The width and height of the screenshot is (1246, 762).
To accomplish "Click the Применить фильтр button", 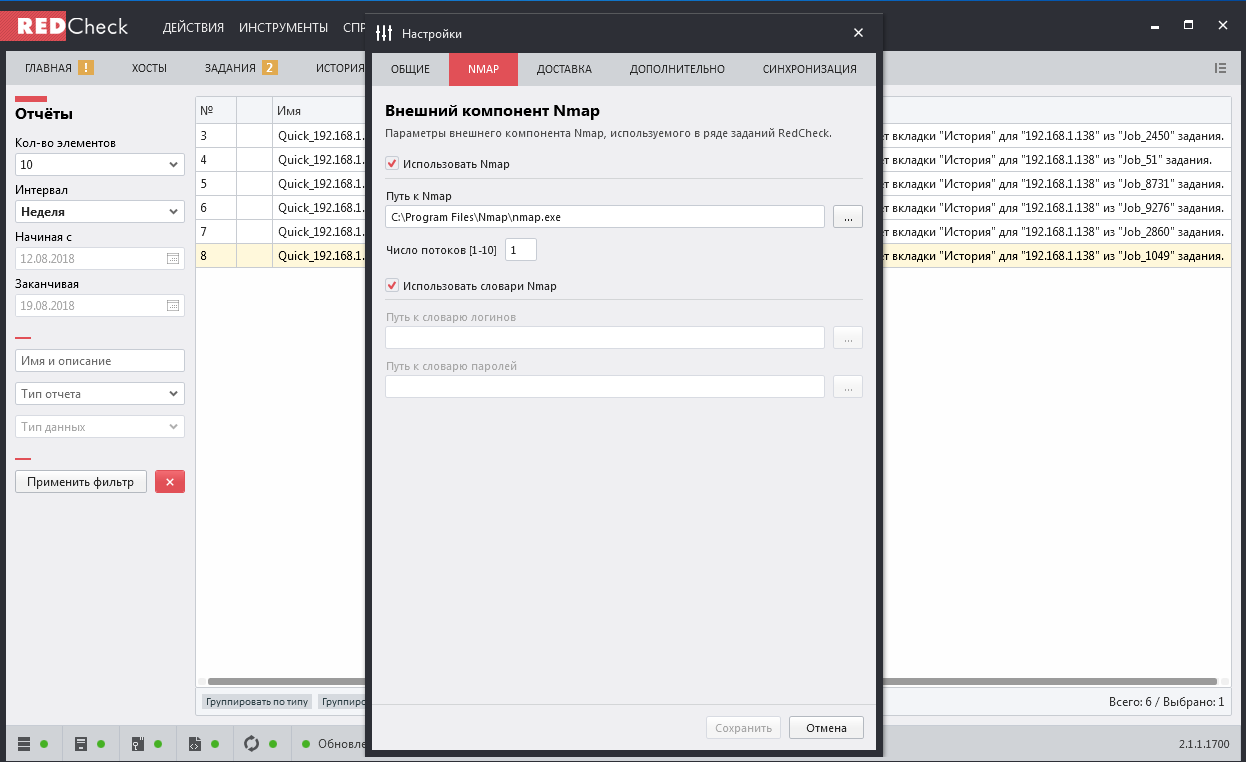I will [x=81, y=482].
